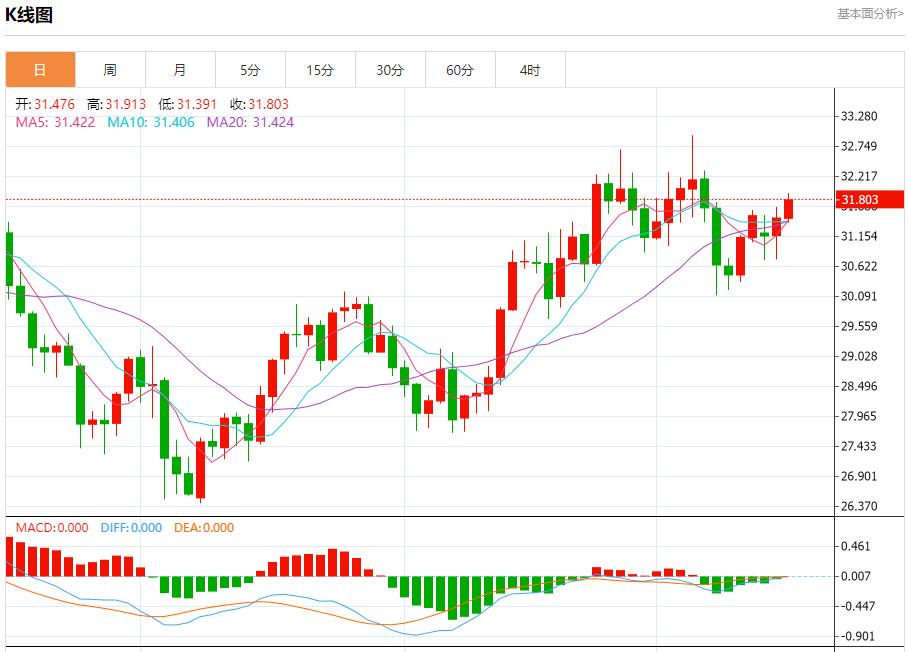Open the 基本面分析 link

[x=869, y=13]
